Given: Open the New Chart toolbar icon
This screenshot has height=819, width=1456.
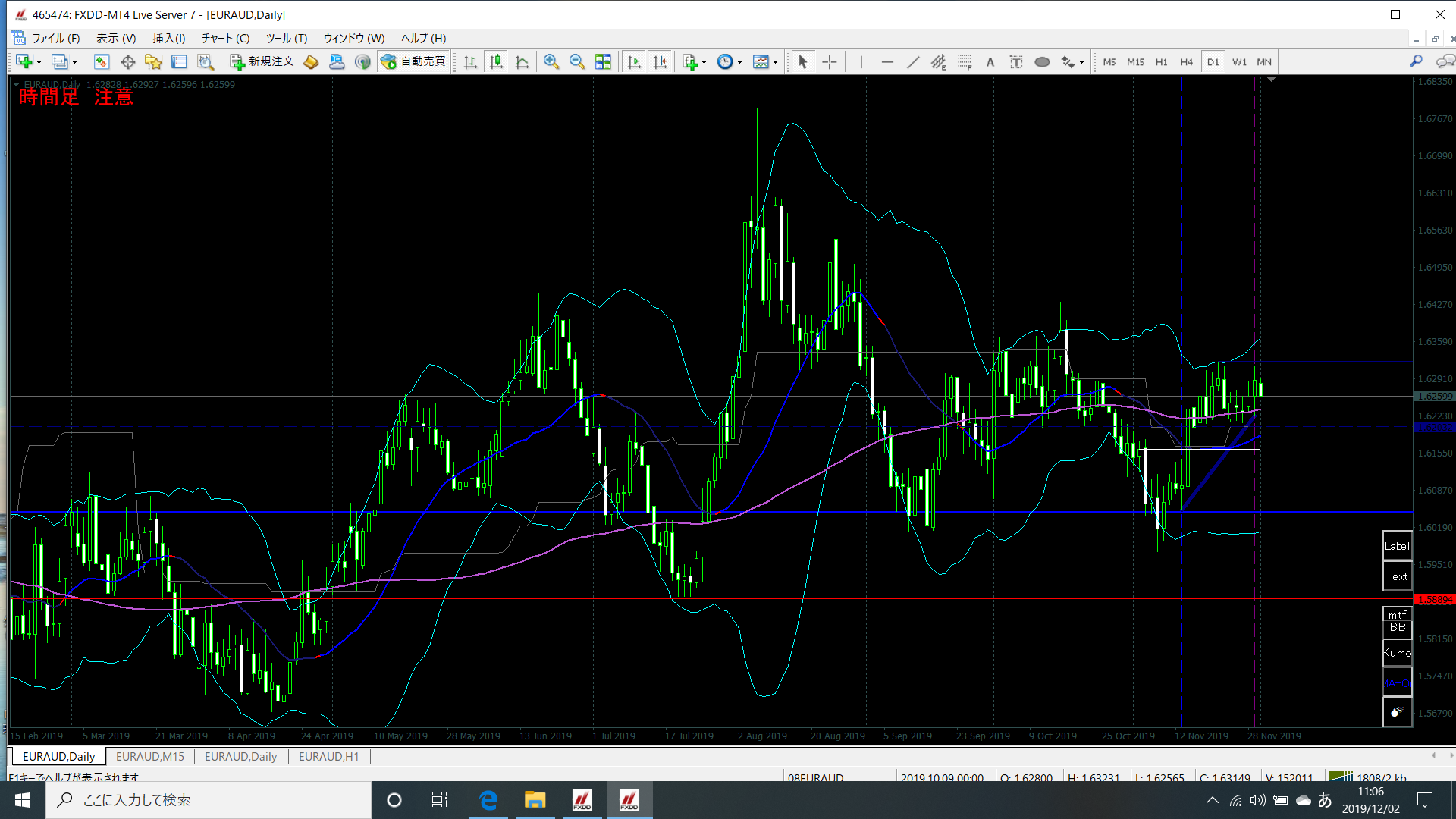Looking at the screenshot, I should [x=23, y=62].
